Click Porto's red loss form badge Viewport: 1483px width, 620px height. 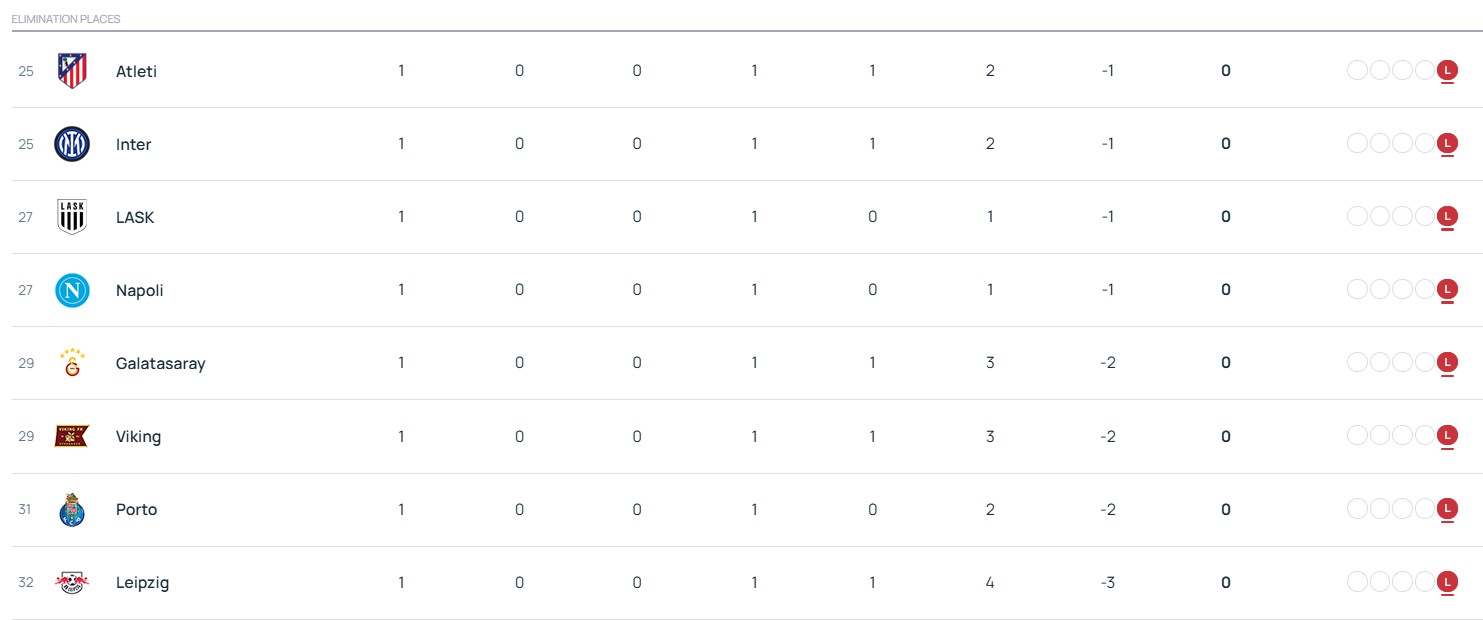point(1447,509)
